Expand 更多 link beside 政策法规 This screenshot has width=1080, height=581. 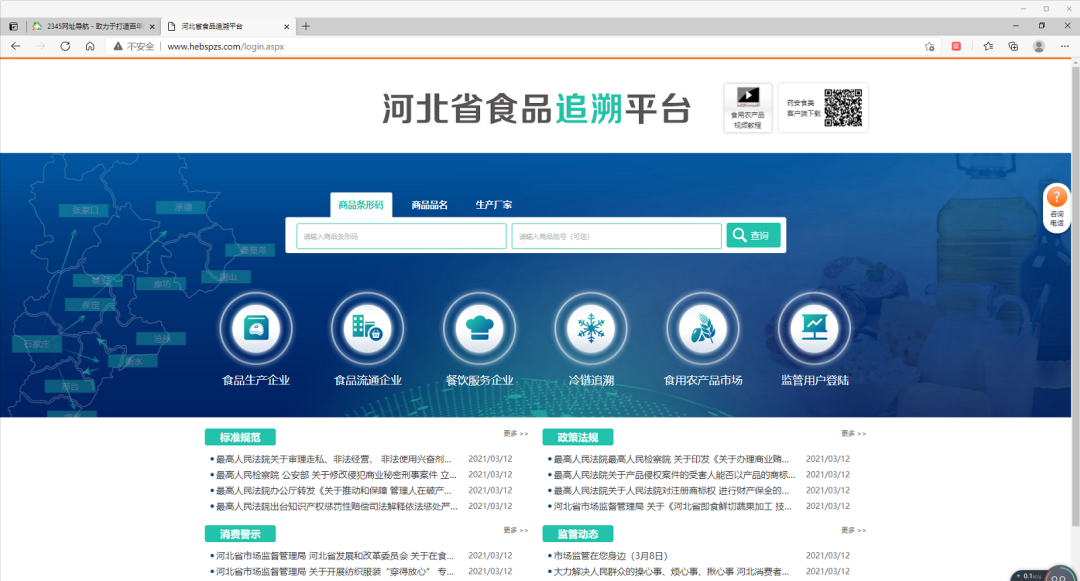853,434
